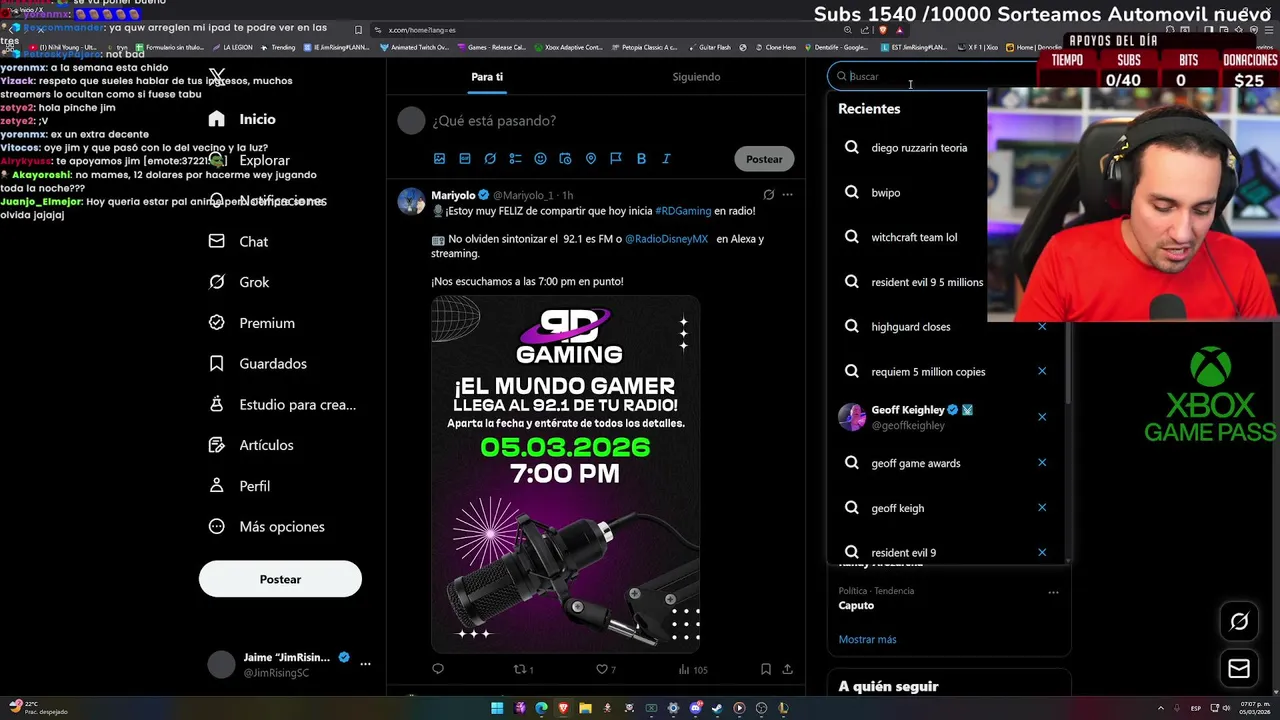Open floating messages button at bottom right
The width and height of the screenshot is (1280, 720).
[x=1239, y=669]
